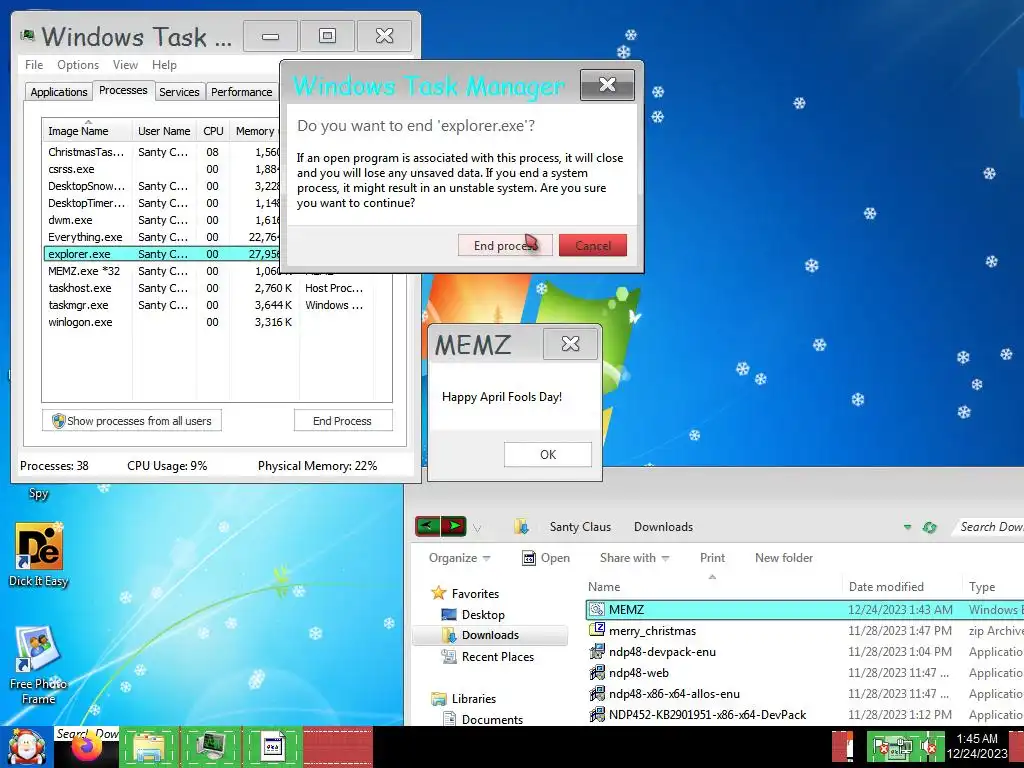Open Firefox from the taskbar
This screenshot has height=768, width=1024.
point(87,748)
